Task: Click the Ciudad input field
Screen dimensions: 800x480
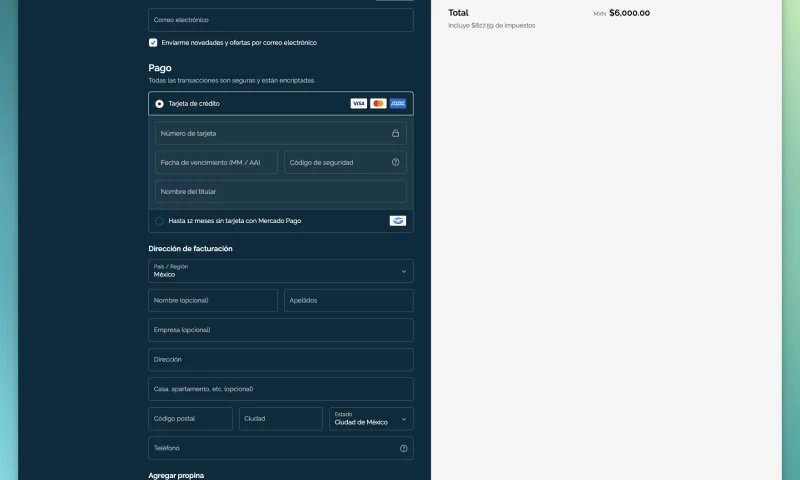Action: coord(281,419)
